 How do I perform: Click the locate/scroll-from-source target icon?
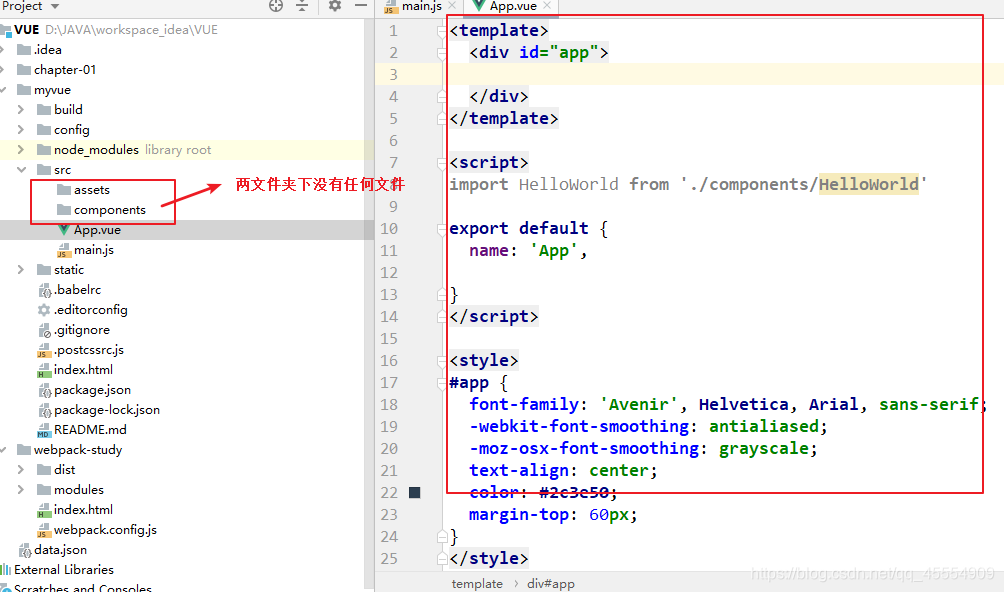[276, 6]
